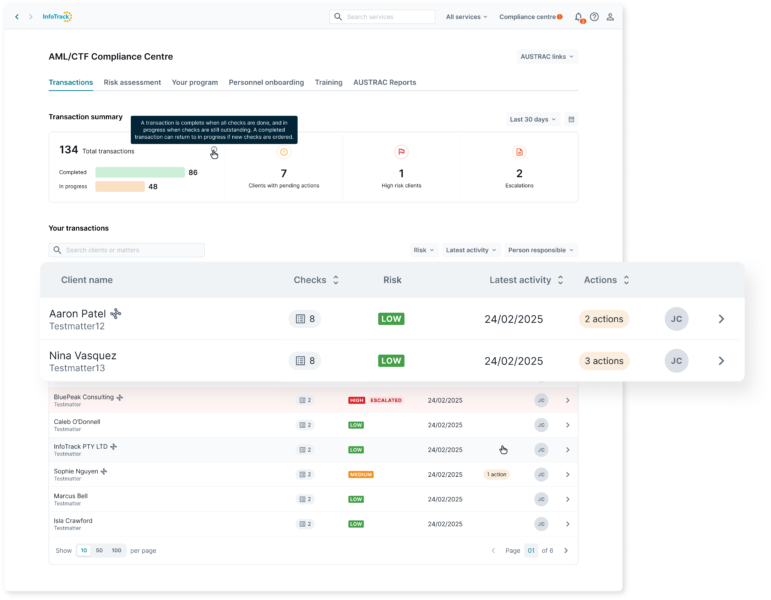The width and height of the screenshot is (771, 600).
Task: Click the green Completed progress bar
Action: pos(140,172)
